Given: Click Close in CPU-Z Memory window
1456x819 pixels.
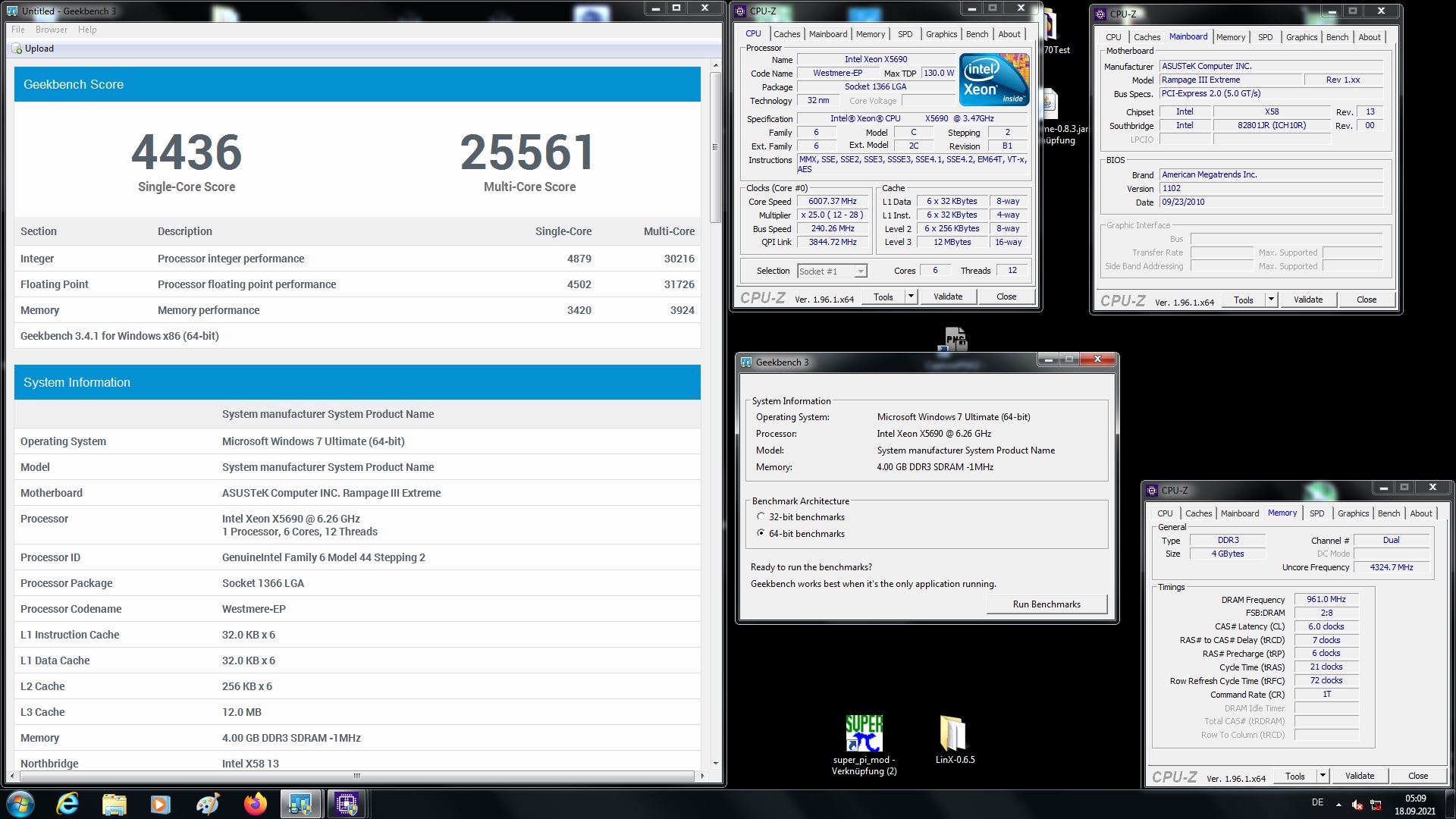Looking at the screenshot, I should tap(1417, 776).
